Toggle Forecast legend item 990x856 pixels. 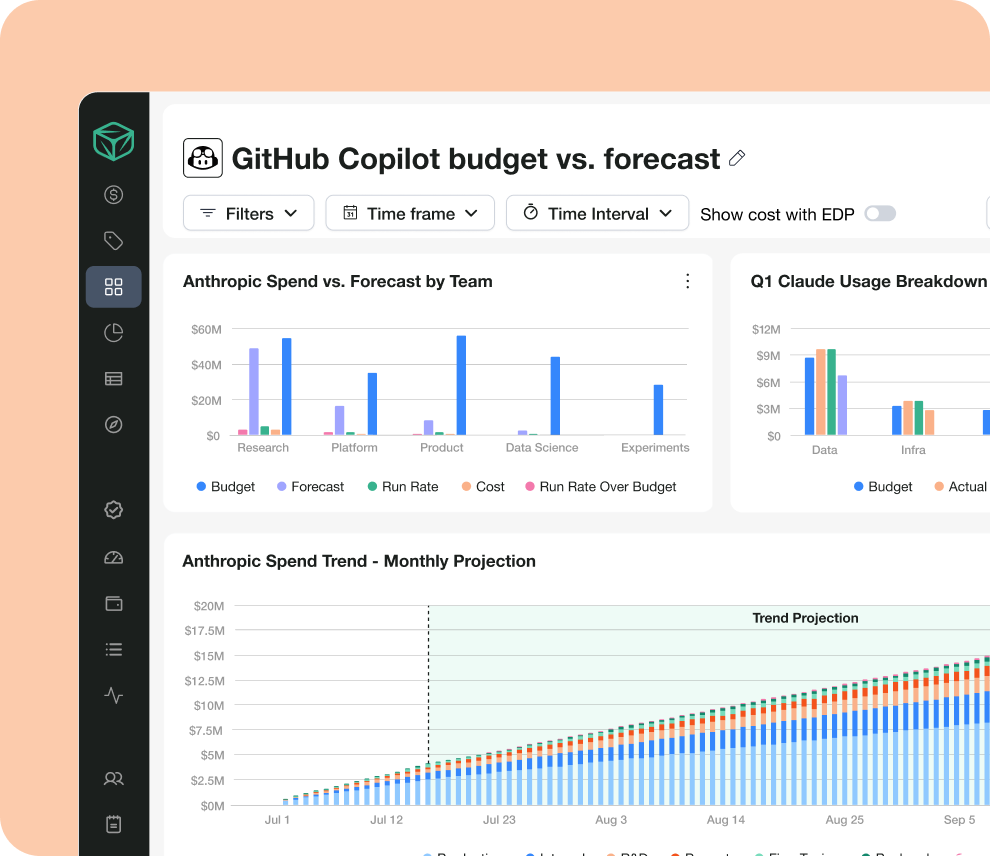pos(311,487)
